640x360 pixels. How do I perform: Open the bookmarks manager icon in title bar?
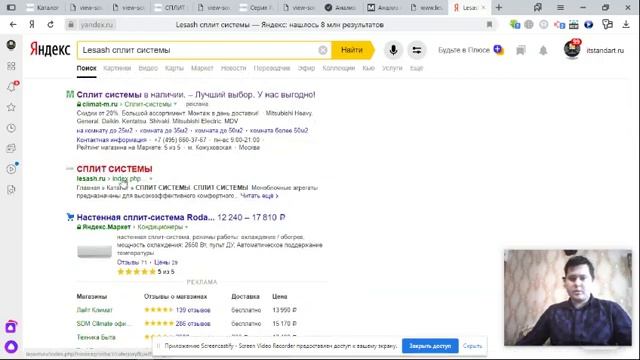538,7
